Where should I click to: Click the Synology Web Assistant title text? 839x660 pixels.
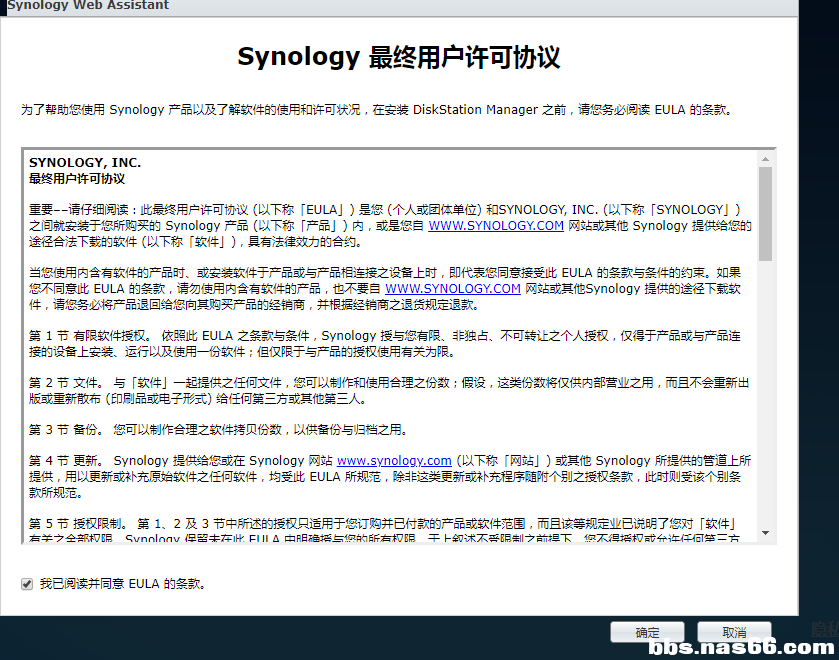88,5
